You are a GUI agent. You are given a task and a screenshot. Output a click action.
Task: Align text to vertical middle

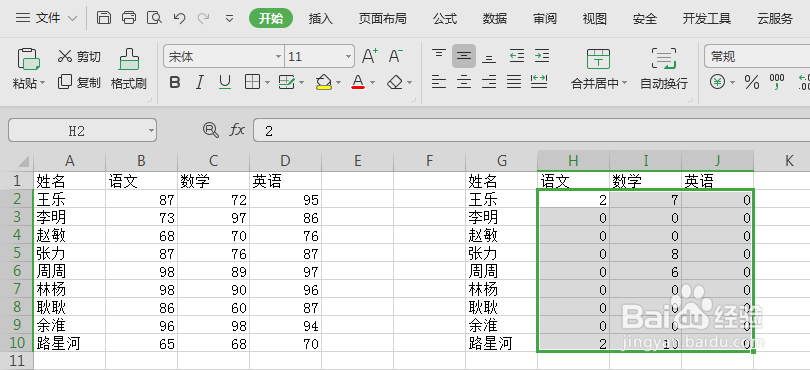tap(464, 56)
